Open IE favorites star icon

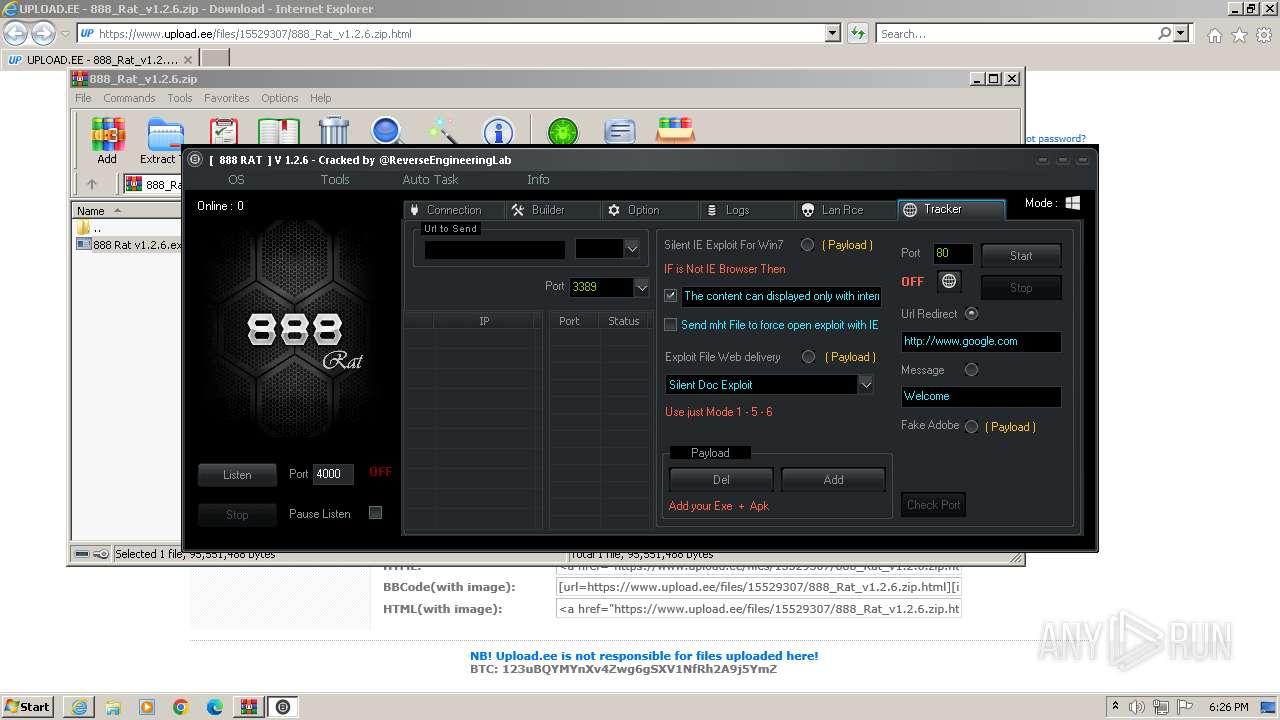coord(1239,34)
